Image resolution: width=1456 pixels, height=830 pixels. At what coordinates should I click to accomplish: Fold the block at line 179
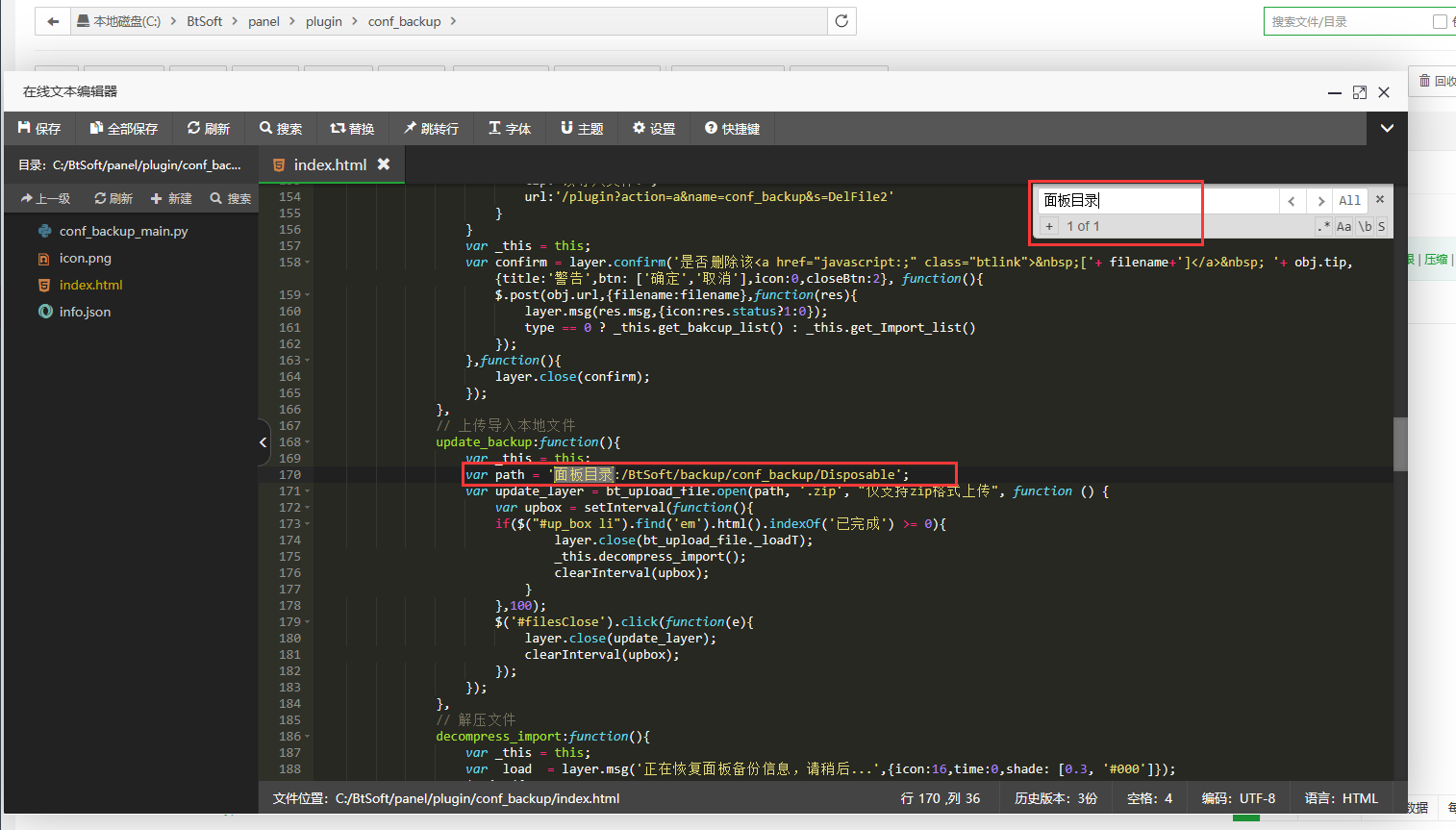(307, 622)
